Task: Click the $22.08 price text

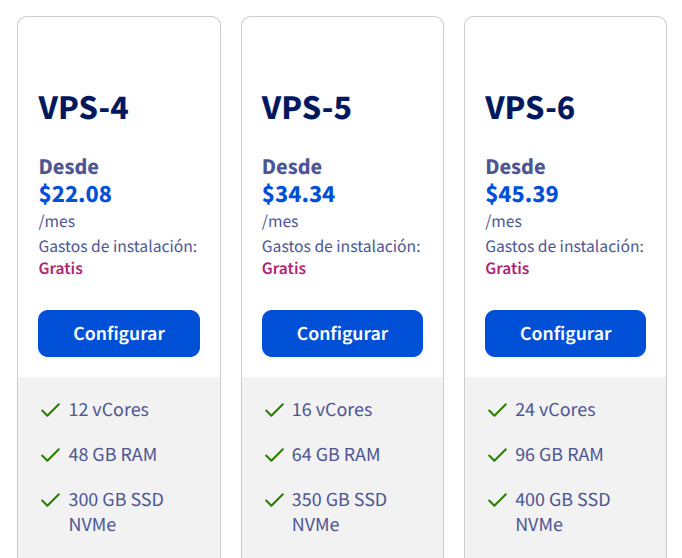Action: [x=75, y=194]
